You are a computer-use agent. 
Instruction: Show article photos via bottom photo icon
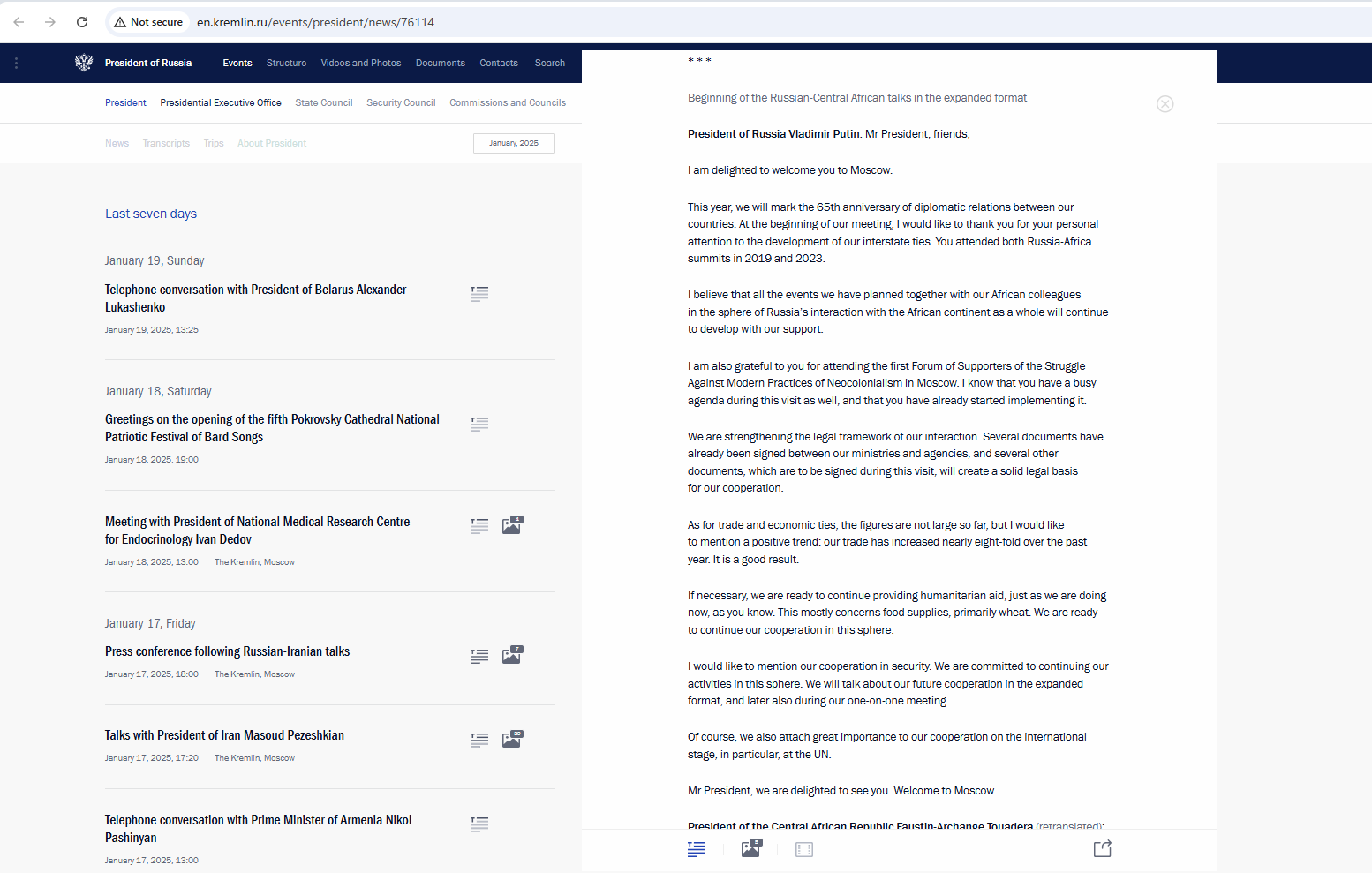tap(750, 849)
